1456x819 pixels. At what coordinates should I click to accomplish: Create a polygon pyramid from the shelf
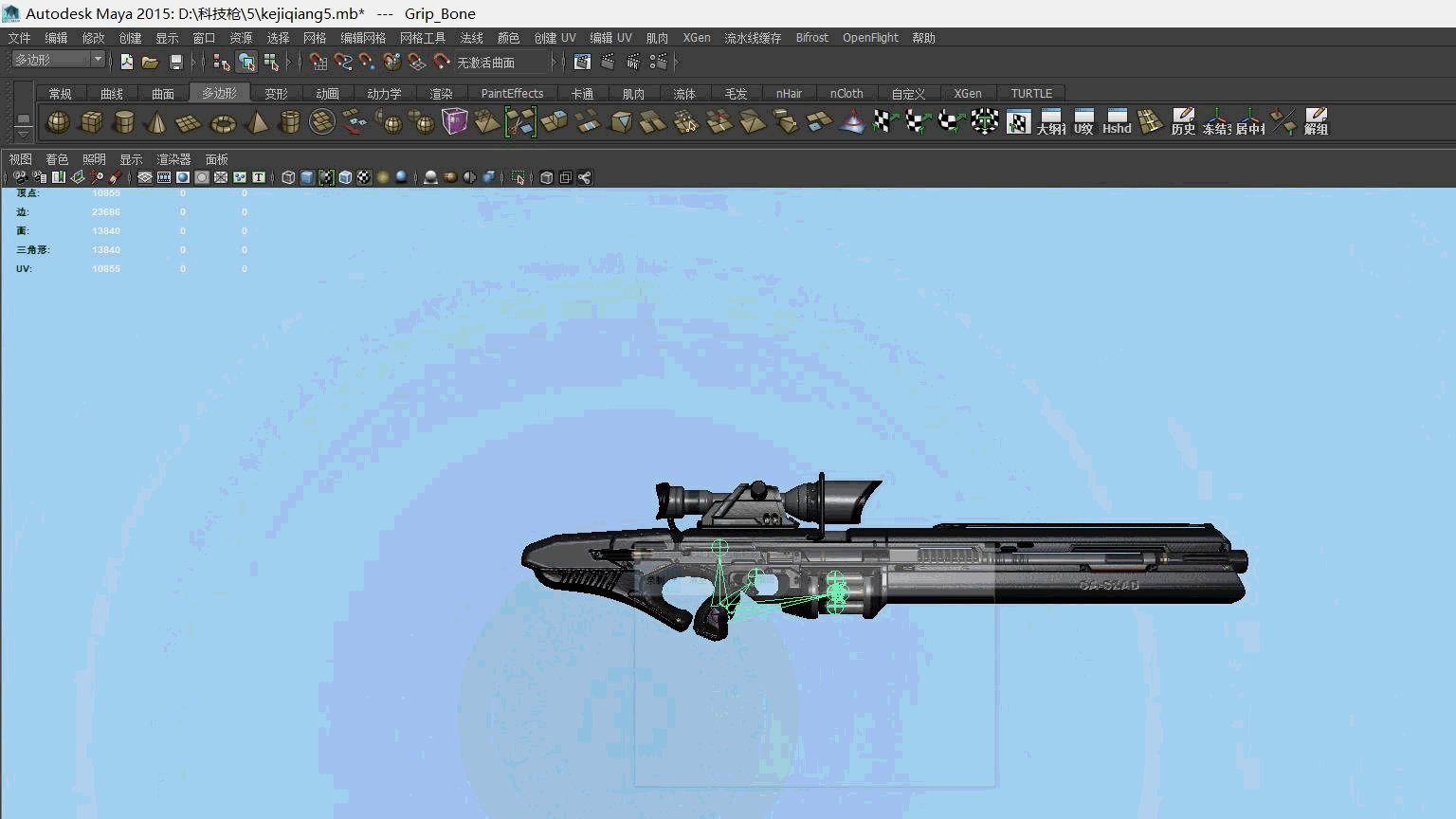coord(256,122)
